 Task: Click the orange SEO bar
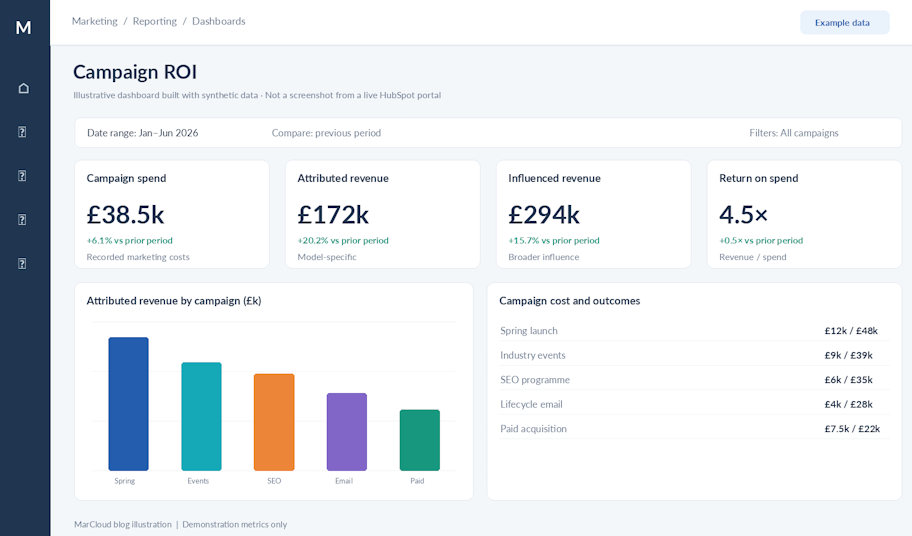click(274, 422)
